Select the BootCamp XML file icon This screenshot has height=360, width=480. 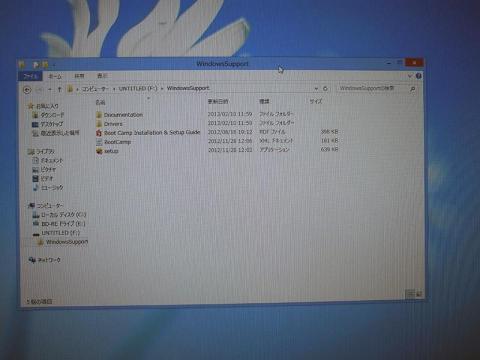[99, 142]
